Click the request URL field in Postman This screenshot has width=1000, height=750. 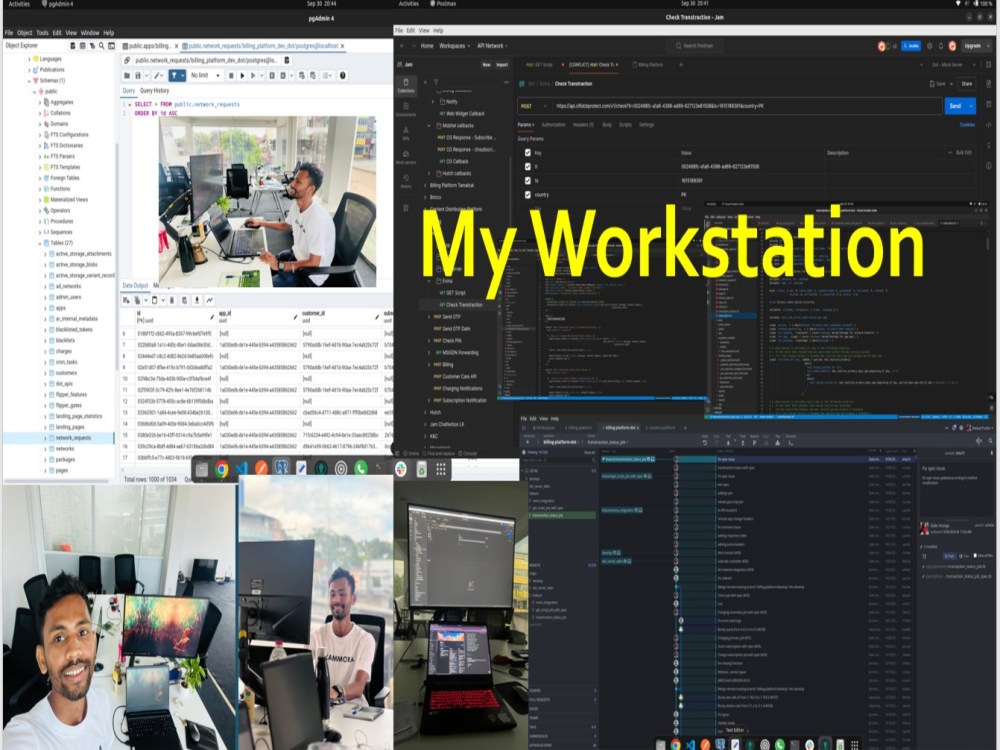(x=745, y=107)
